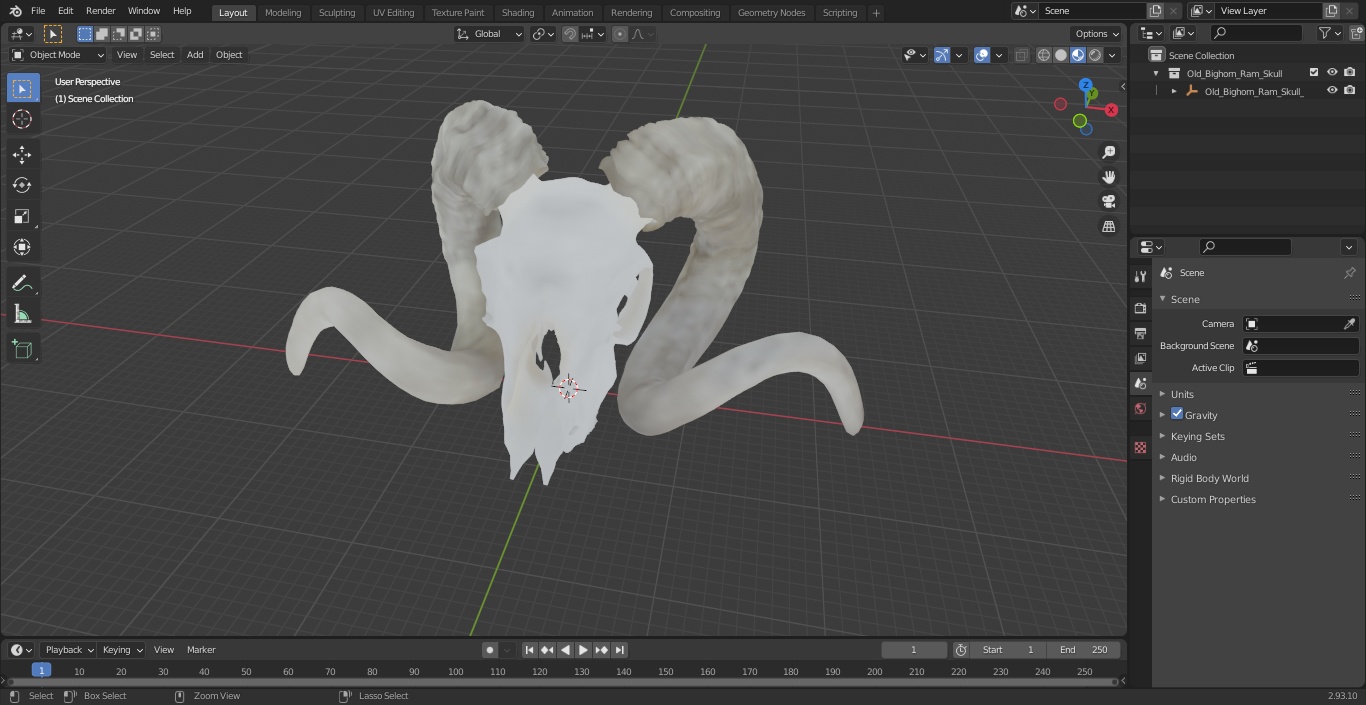Open the Output properties tab

coord(1140,333)
